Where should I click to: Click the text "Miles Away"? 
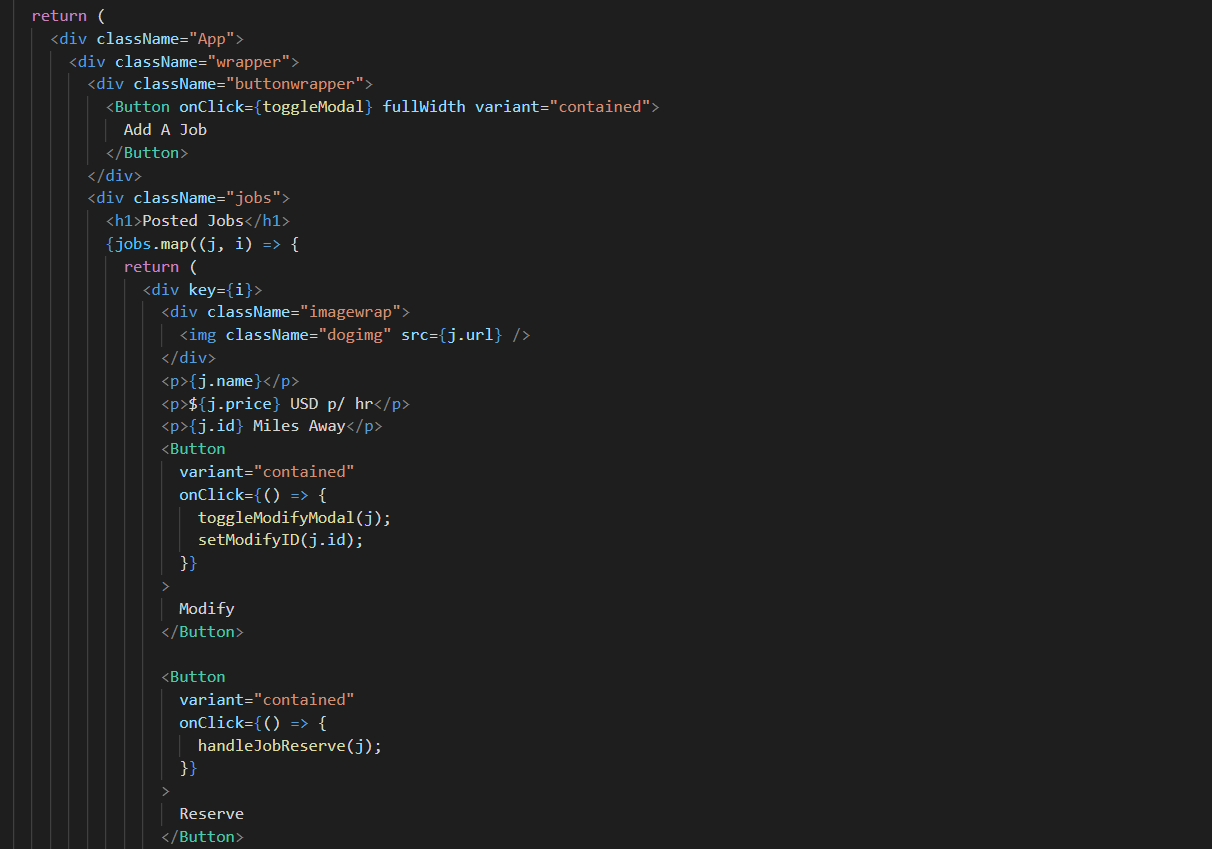click(299, 426)
